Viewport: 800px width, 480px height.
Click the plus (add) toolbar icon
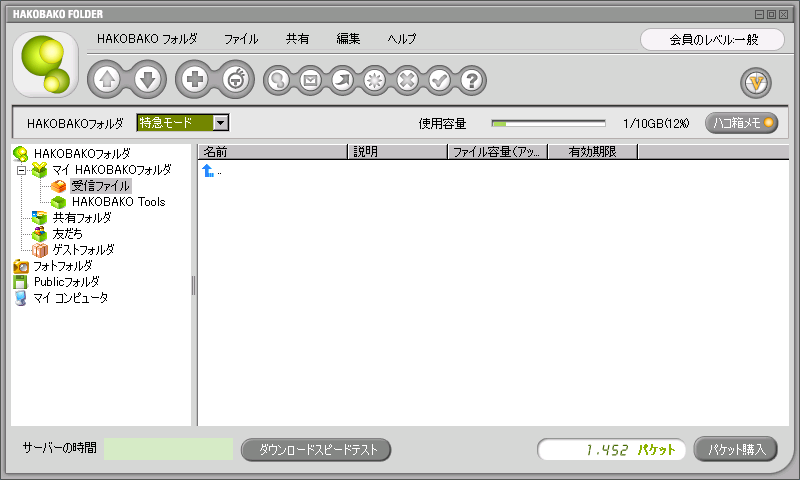pos(195,80)
